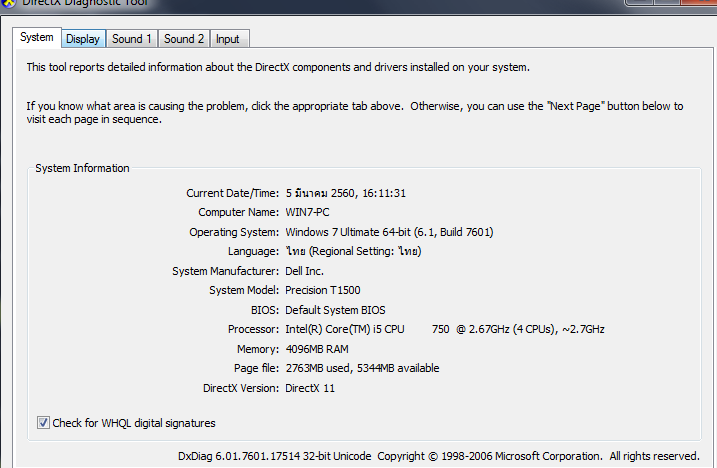Open the Sound 1 tab
Screen dimensions: 717x468
[x=132, y=39]
